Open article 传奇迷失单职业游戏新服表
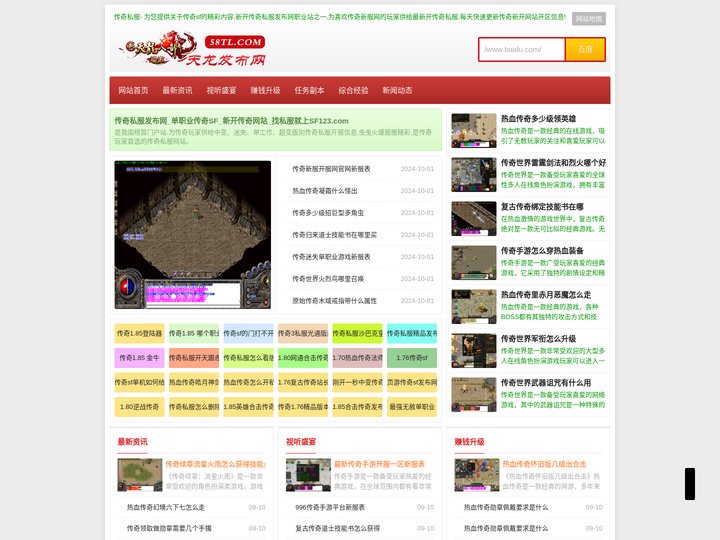This screenshot has width=720, height=540. 331,257
